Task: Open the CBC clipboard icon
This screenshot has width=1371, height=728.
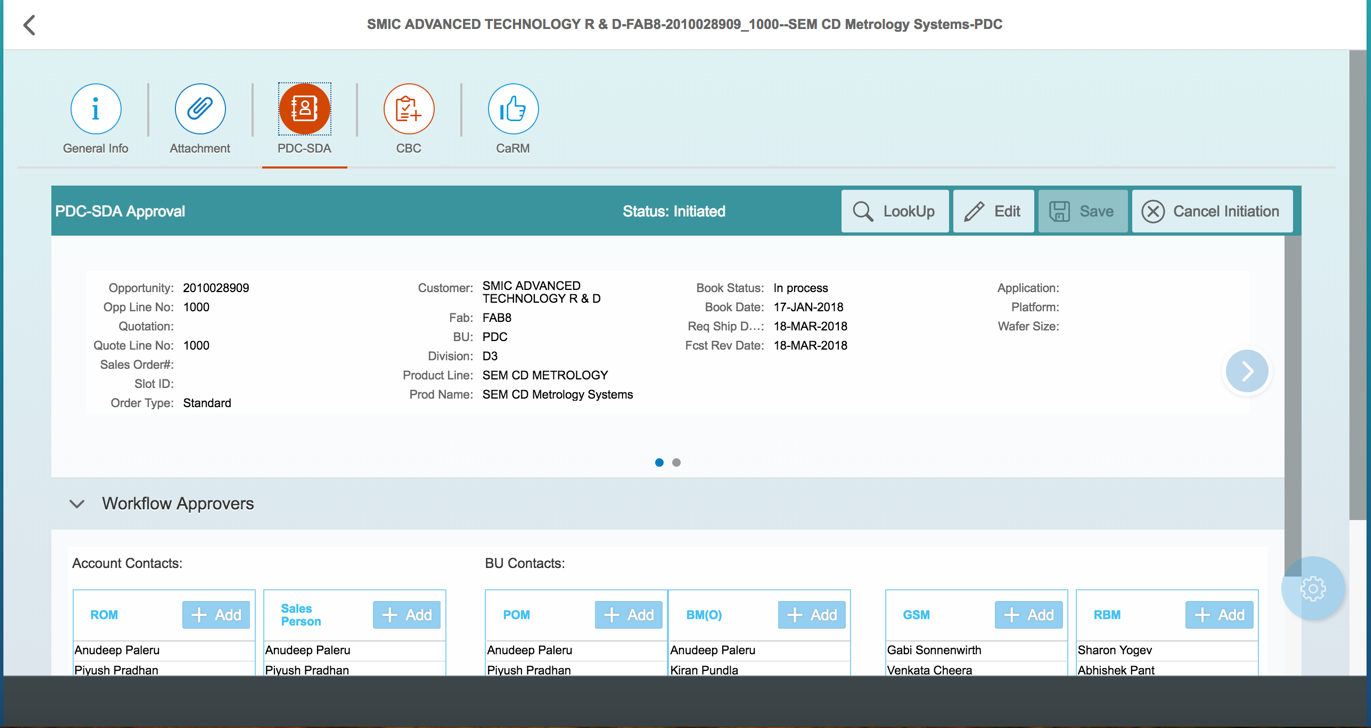Action: pos(409,109)
